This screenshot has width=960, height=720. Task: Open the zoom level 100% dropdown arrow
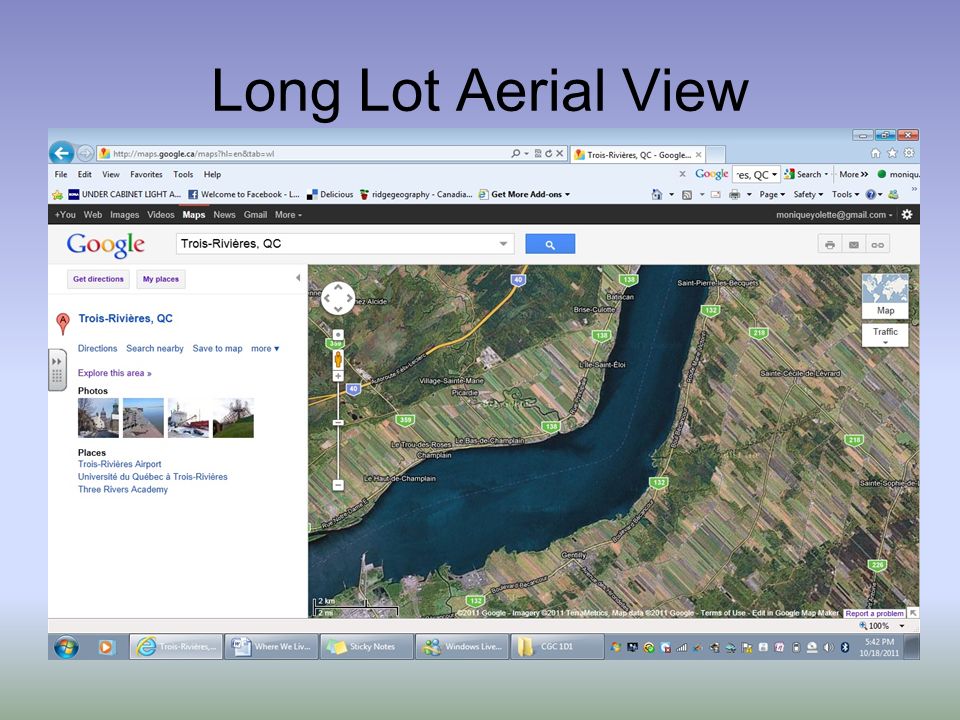click(x=902, y=626)
